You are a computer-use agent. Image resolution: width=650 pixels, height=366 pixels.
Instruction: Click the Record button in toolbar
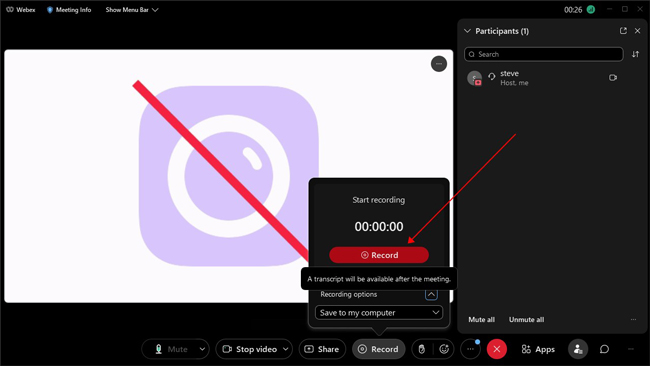pyautogui.click(x=378, y=349)
